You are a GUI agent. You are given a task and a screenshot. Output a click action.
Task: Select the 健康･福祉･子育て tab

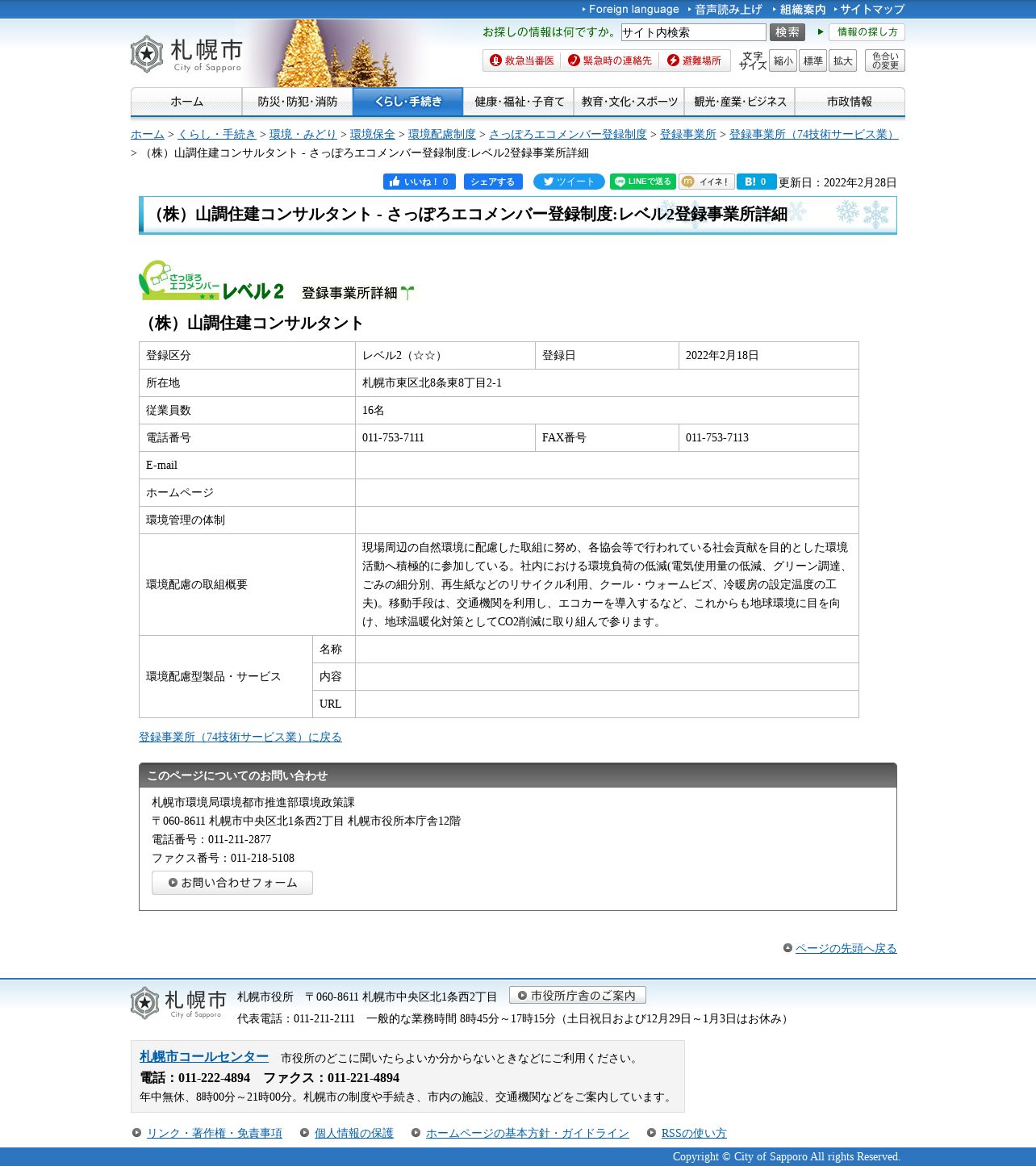[x=518, y=102]
